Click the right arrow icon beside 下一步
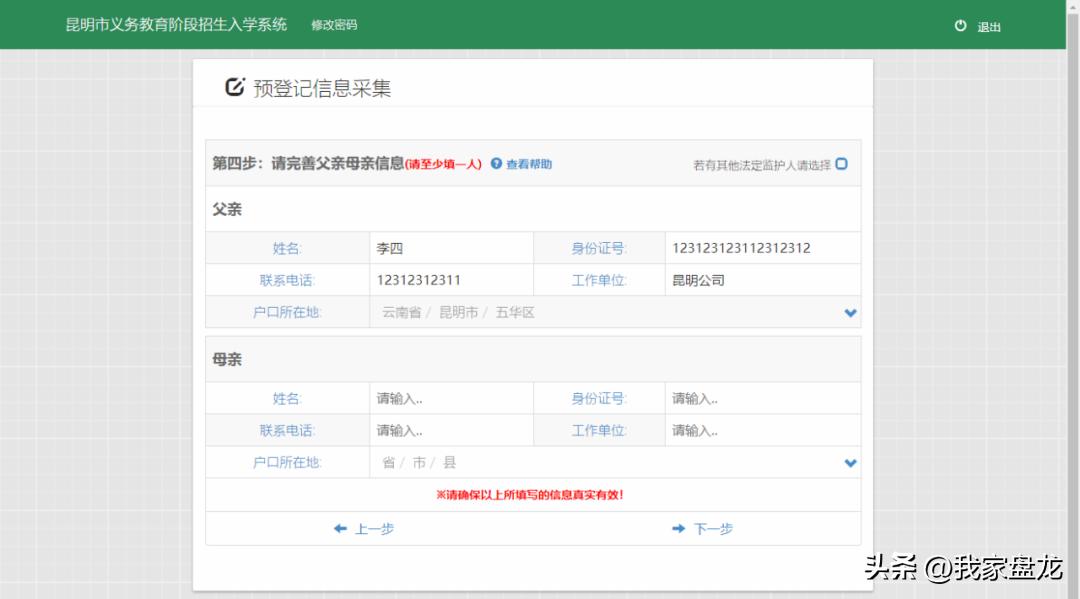The width and height of the screenshot is (1080, 599). pyautogui.click(x=679, y=528)
